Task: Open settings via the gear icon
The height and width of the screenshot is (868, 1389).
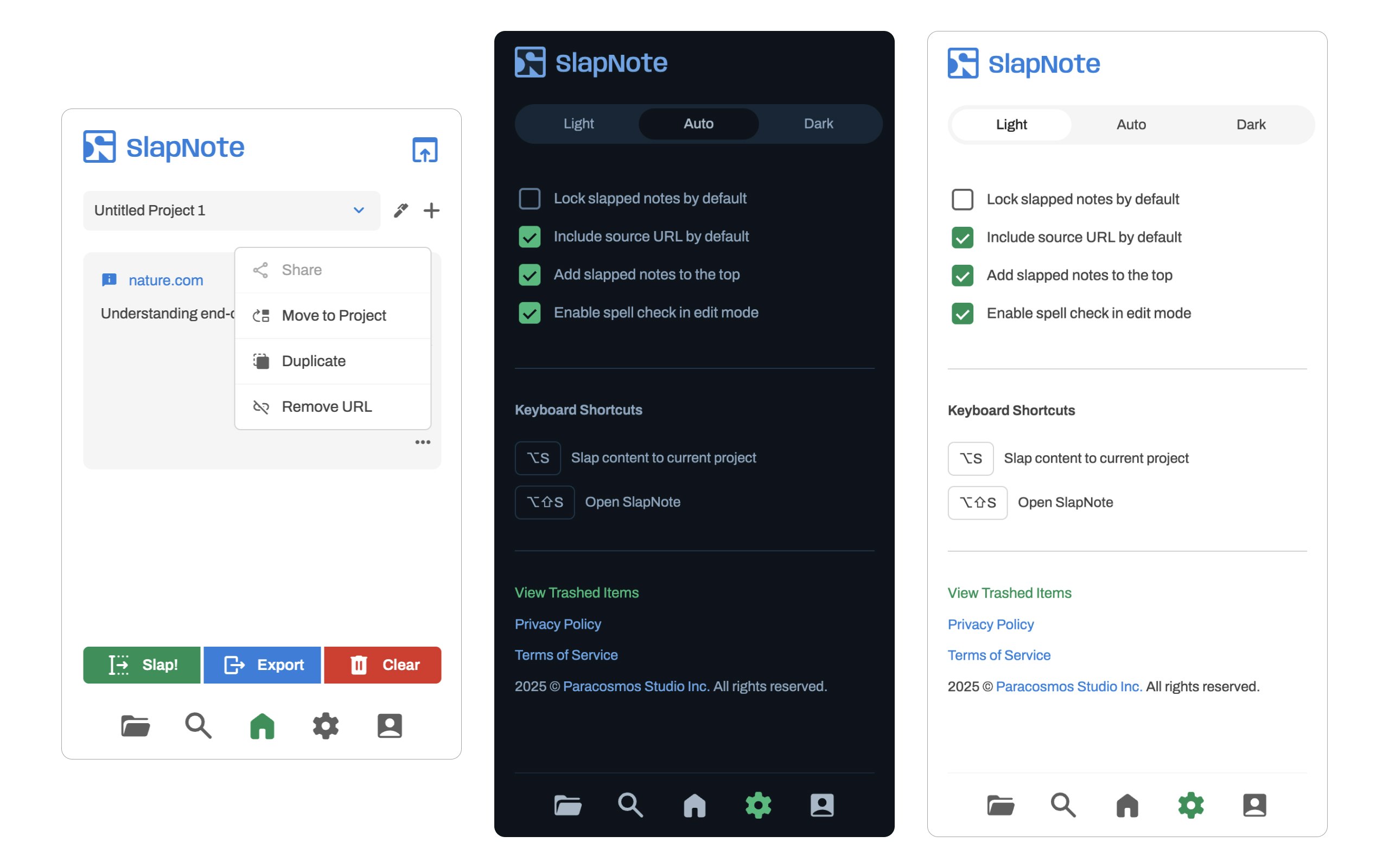Action: 326,726
